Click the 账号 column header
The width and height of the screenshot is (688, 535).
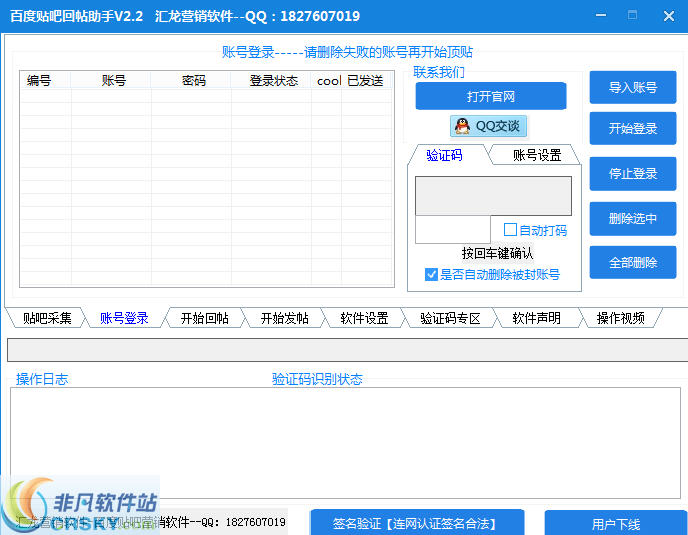click(x=111, y=80)
